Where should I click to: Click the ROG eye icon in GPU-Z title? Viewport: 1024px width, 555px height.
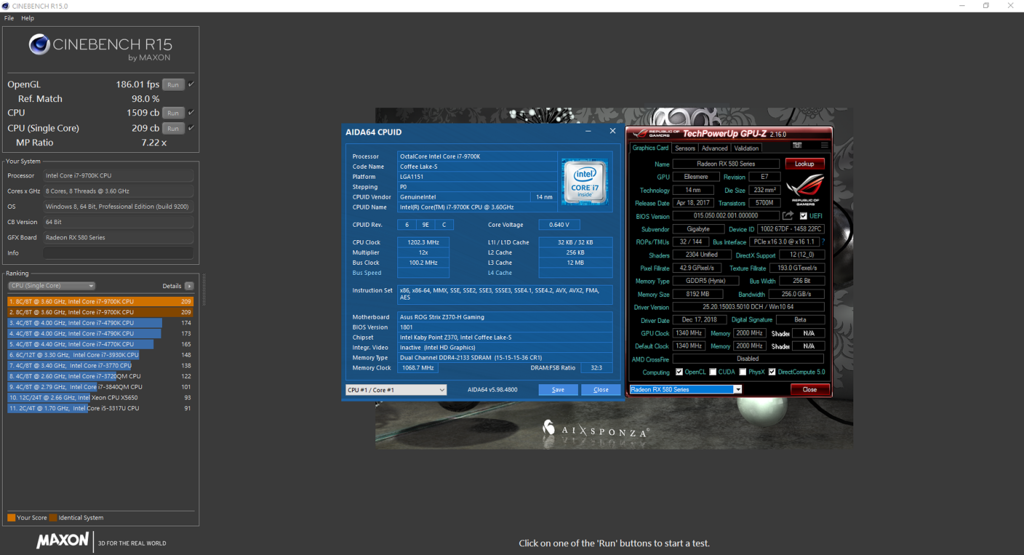pos(639,133)
